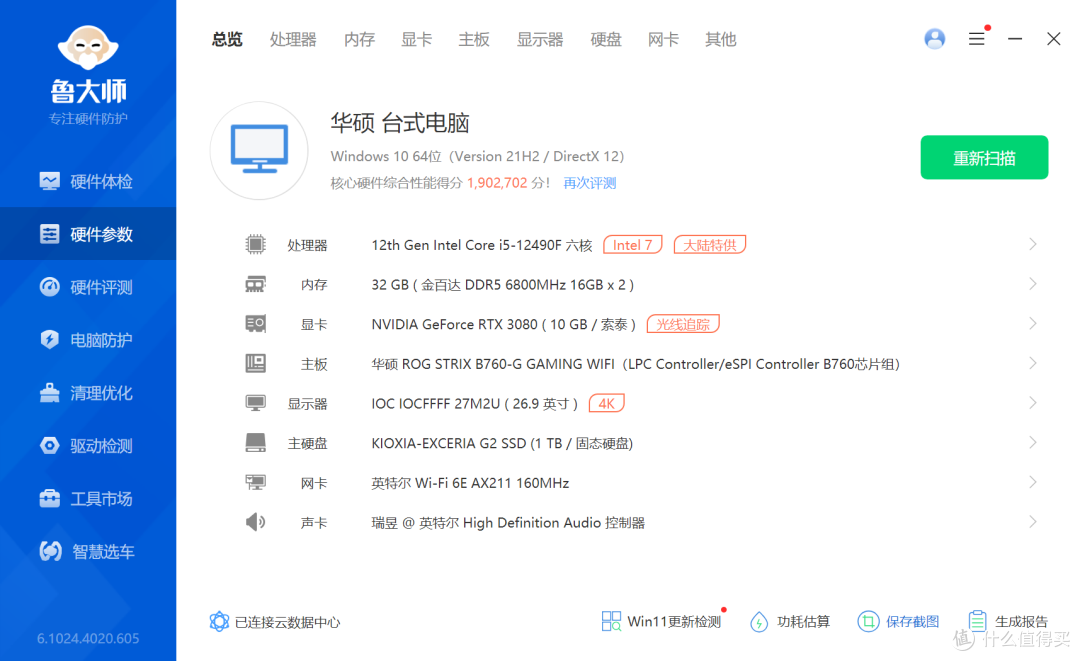Image resolution: width=1080 pixels, height=661 pixels.
Task: Click the 1,902,702 score value
Action: click(497, 183)
